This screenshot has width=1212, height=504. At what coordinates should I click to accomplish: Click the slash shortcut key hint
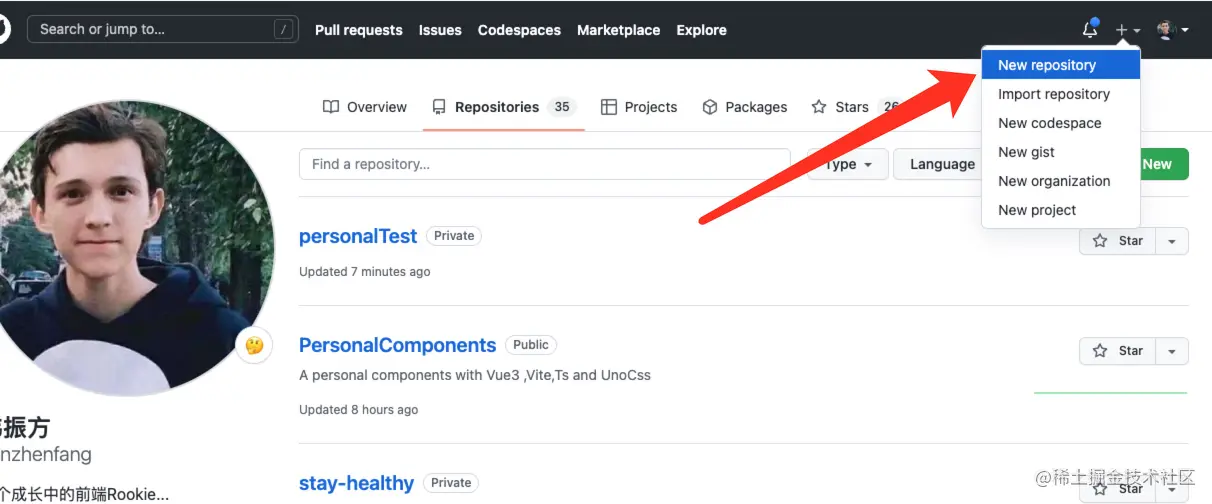click(x=286, y=29)
